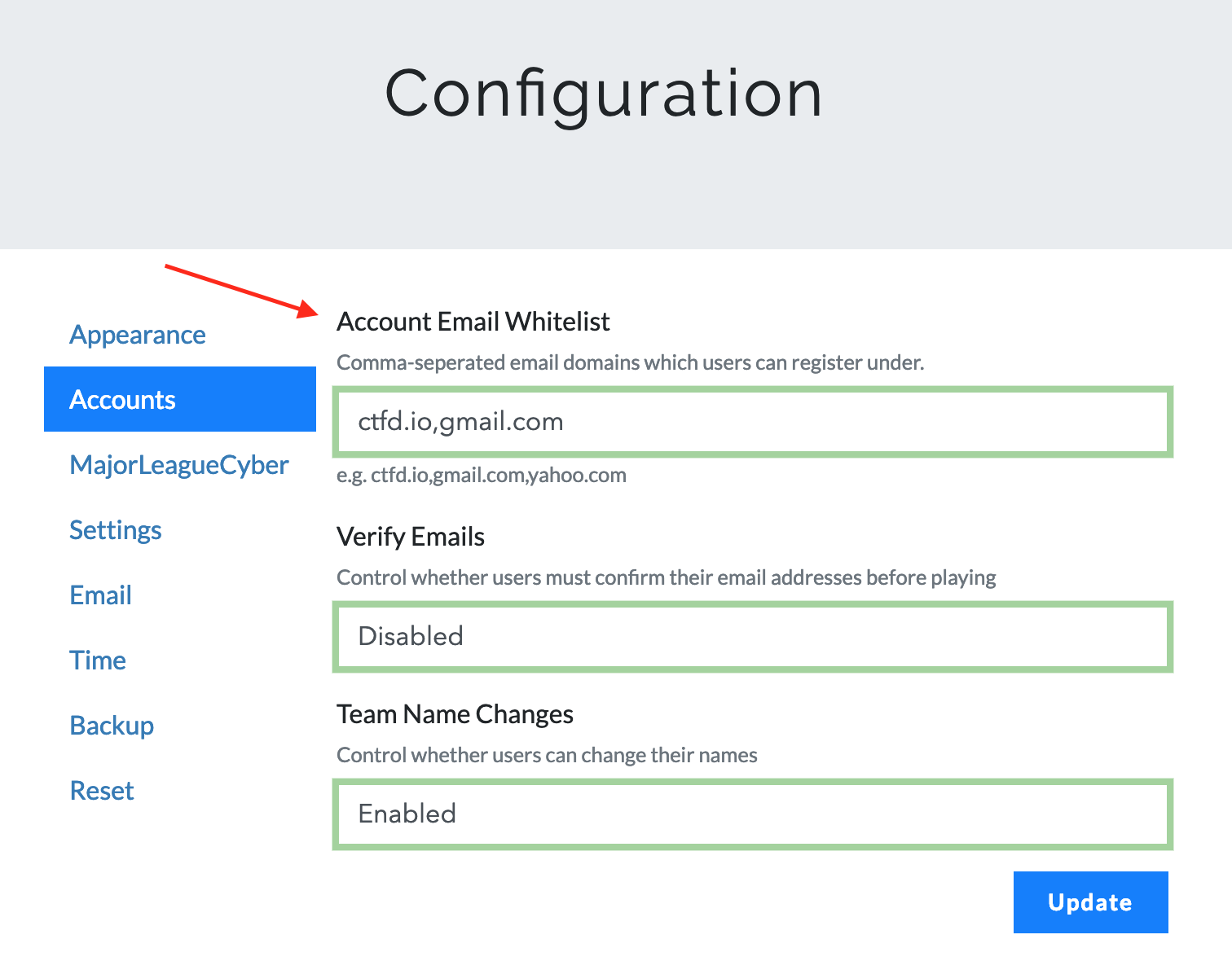Open the Appearance configuration tab
The image size is (1232, 961).
point(137,335)
